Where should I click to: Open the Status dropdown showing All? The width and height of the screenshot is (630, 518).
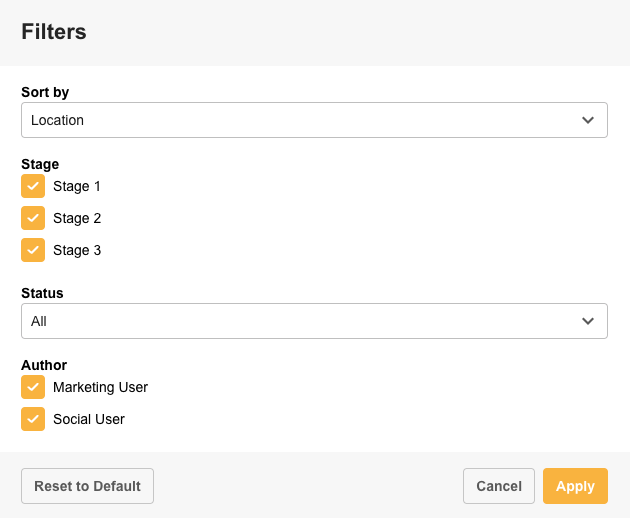pos(300,321)
